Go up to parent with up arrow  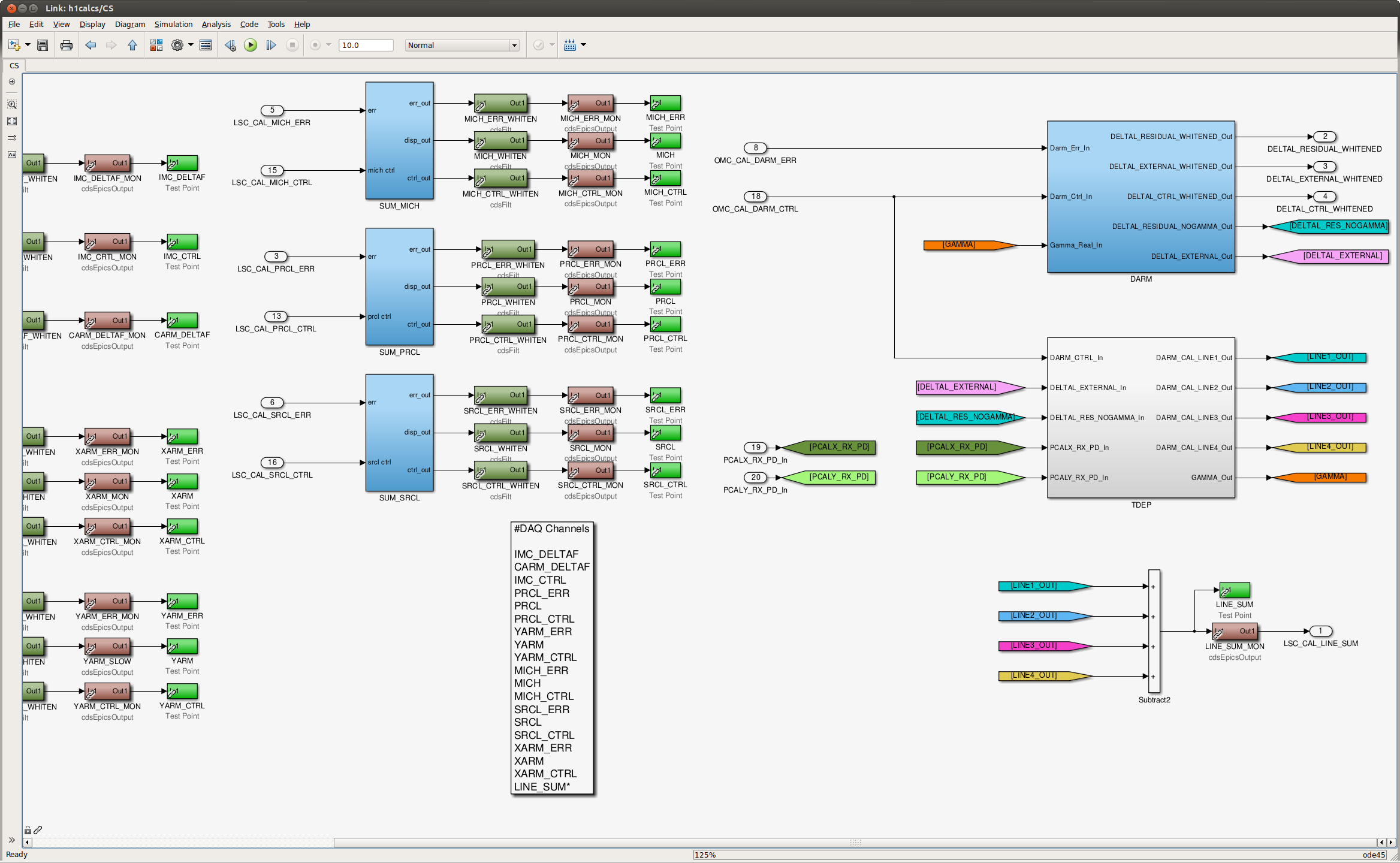coord(132,45)
